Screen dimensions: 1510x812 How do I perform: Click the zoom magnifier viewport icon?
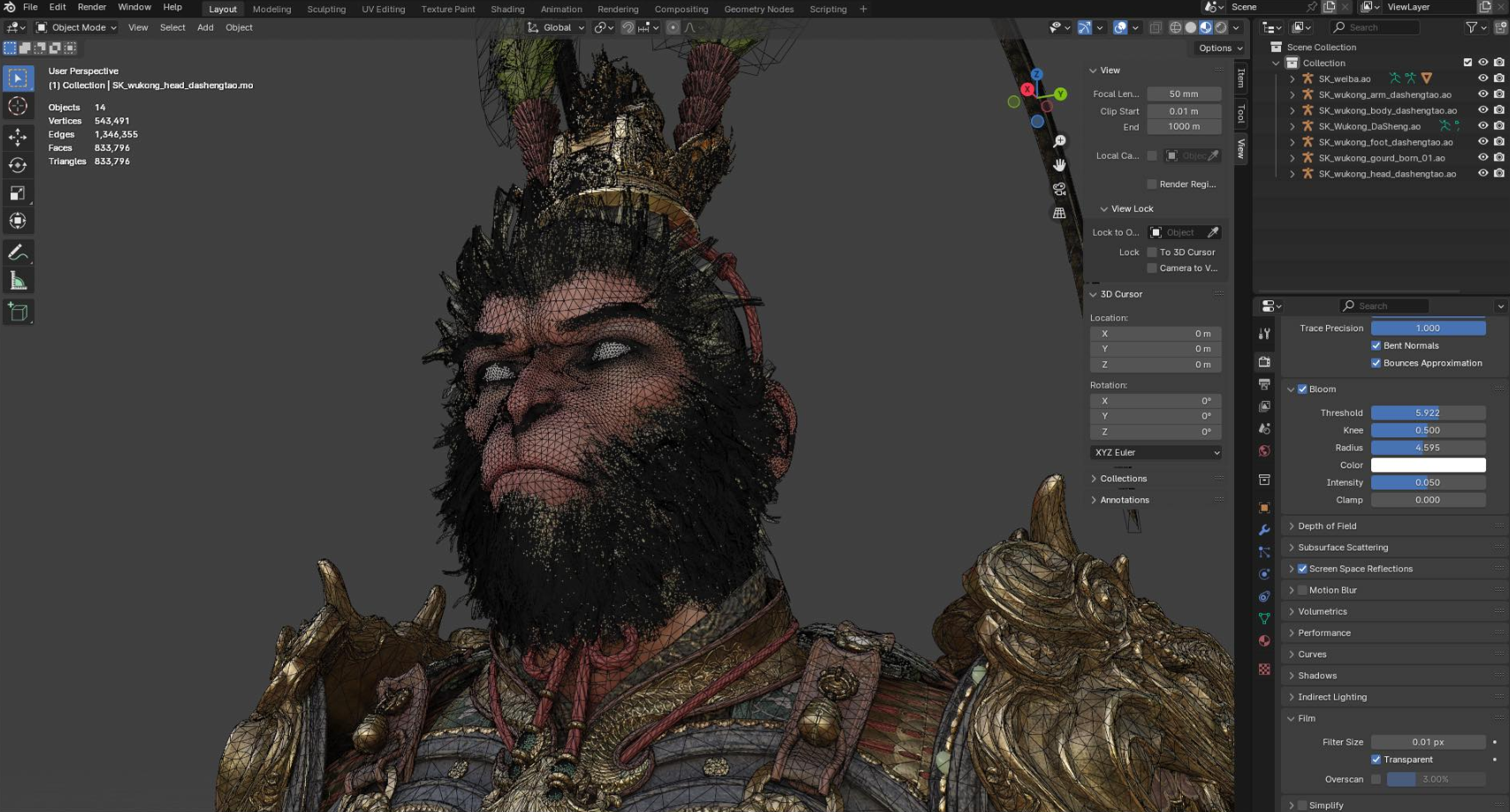(x=1059, y=141)
